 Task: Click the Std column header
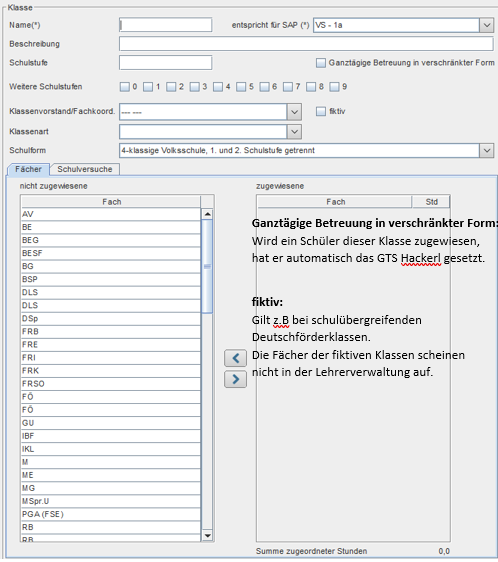click(431, 202)
